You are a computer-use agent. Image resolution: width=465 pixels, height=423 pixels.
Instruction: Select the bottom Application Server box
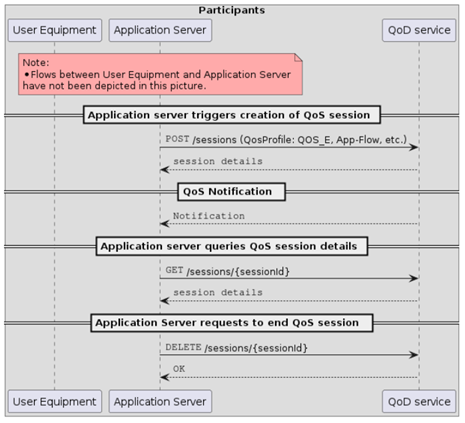click(x=160, y=402)
